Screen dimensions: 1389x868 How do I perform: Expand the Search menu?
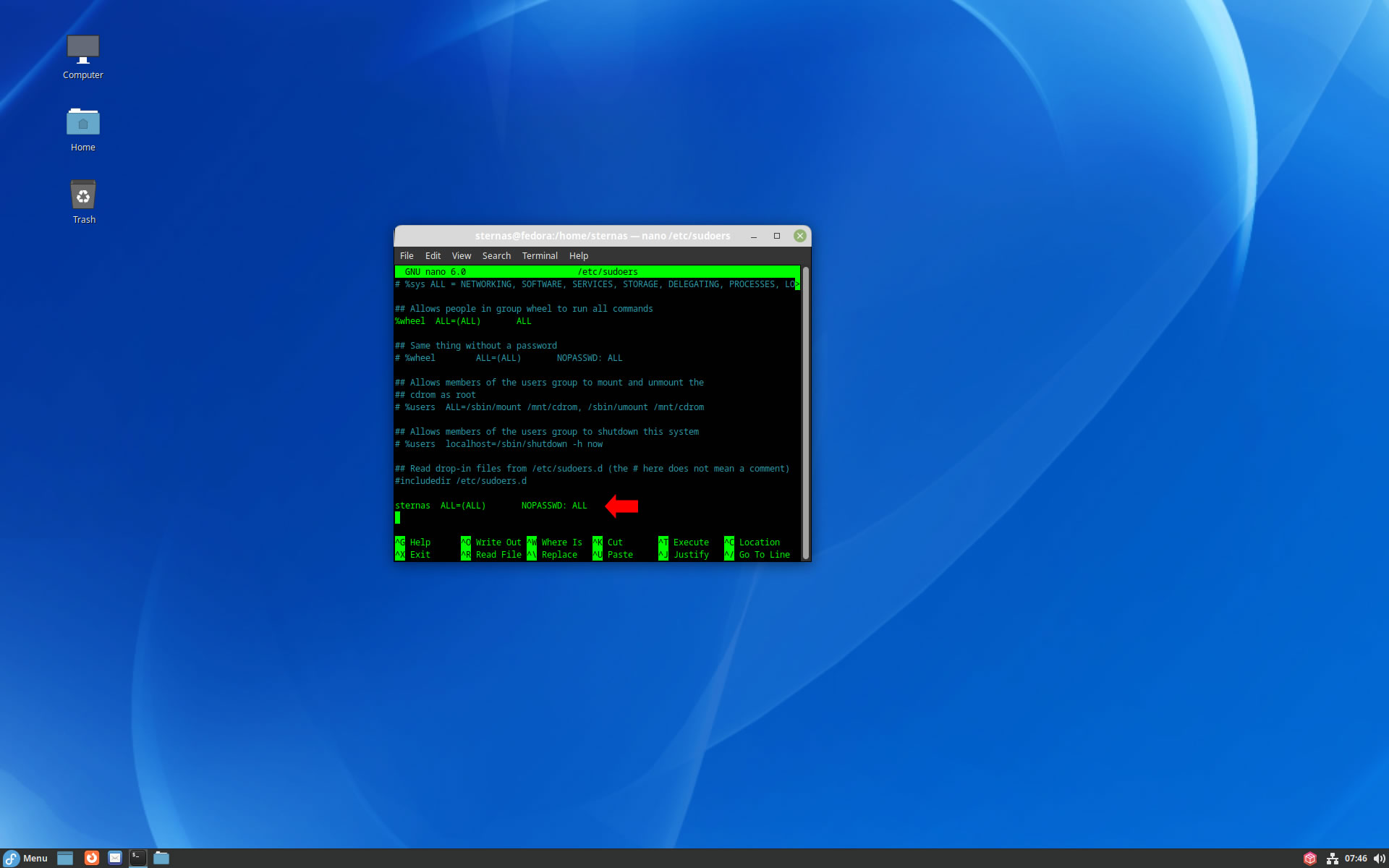click(496, 256)
